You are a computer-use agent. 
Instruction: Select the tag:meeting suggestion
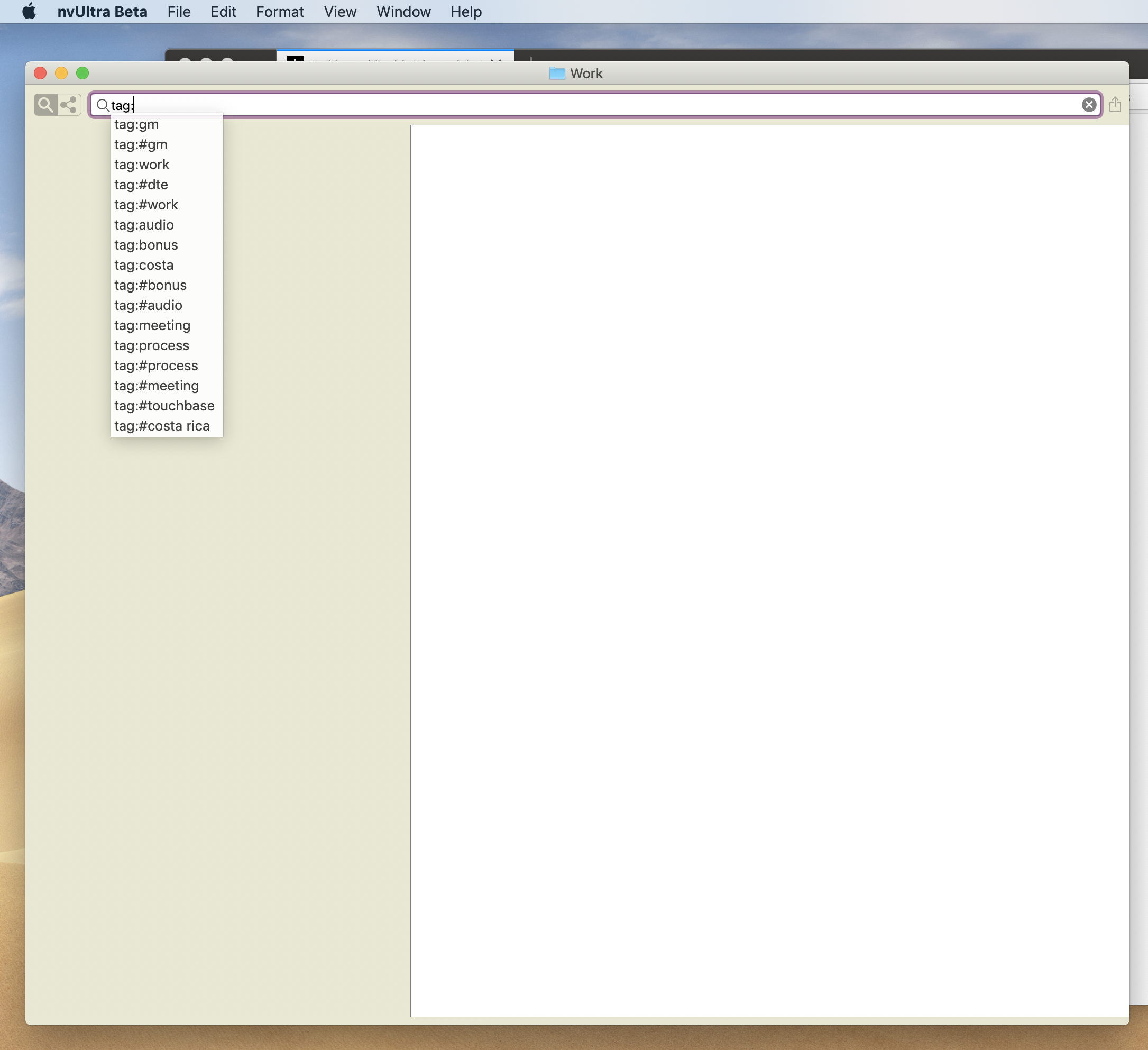(x=152, y=326)
